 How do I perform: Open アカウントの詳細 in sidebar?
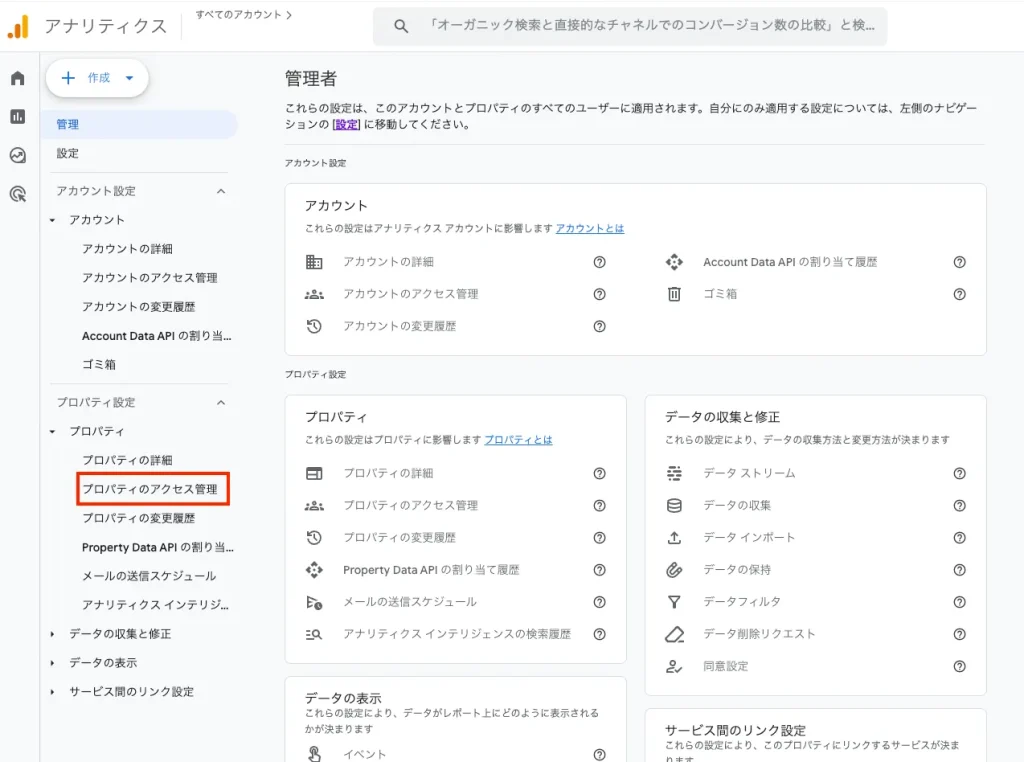tap(127, 249)
